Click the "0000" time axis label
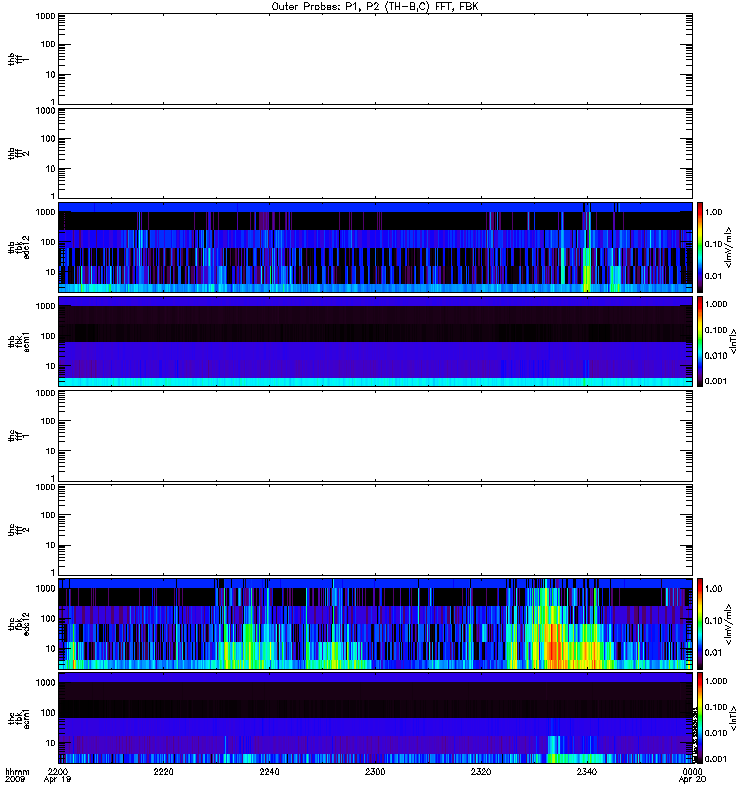Screen dimensions: 750x800 pos(692,772)
